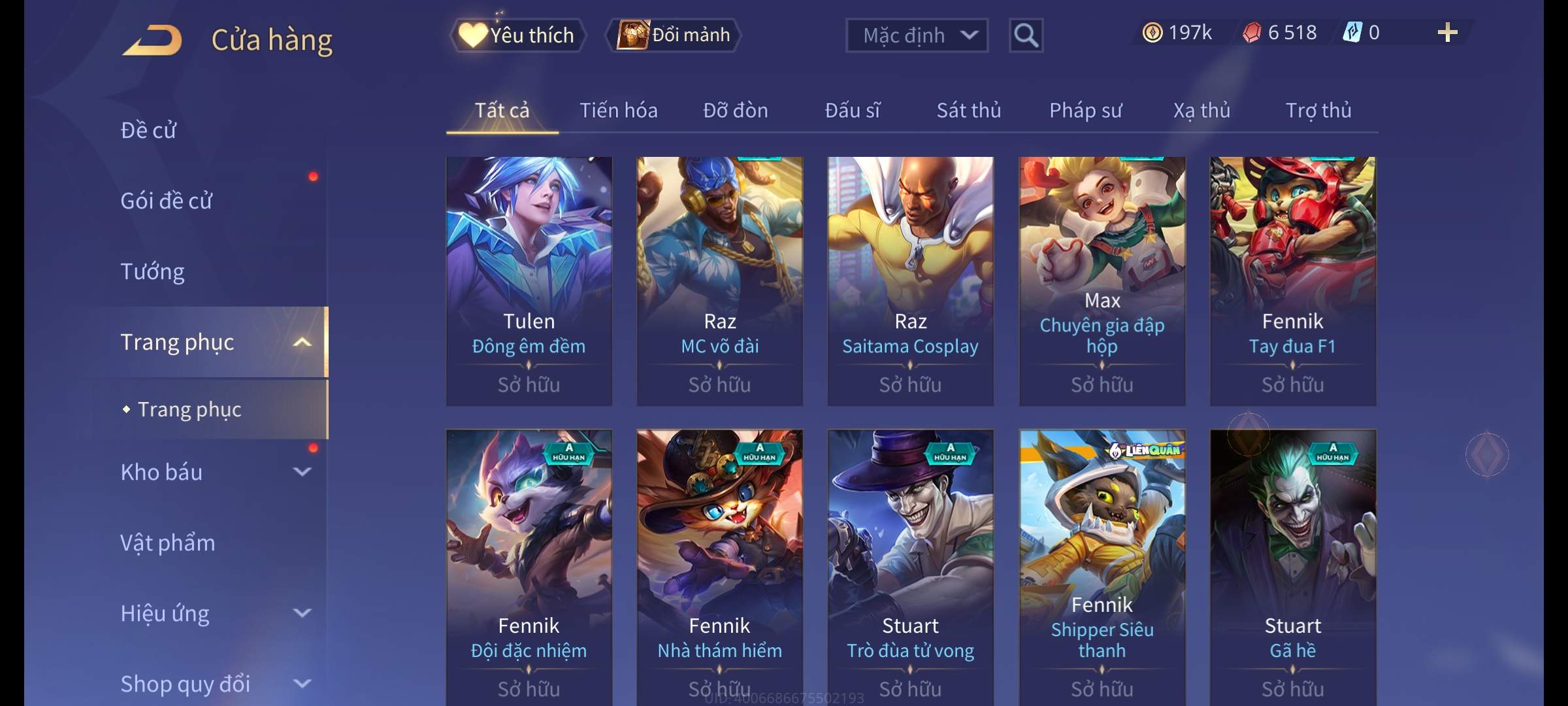Open the search magnifier icon
Screen dimensions: 1568x706
point(1026,35)
